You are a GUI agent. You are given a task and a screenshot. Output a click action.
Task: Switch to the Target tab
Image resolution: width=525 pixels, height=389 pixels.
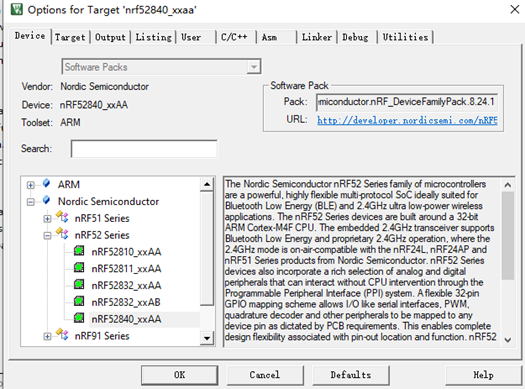point(70,37)
